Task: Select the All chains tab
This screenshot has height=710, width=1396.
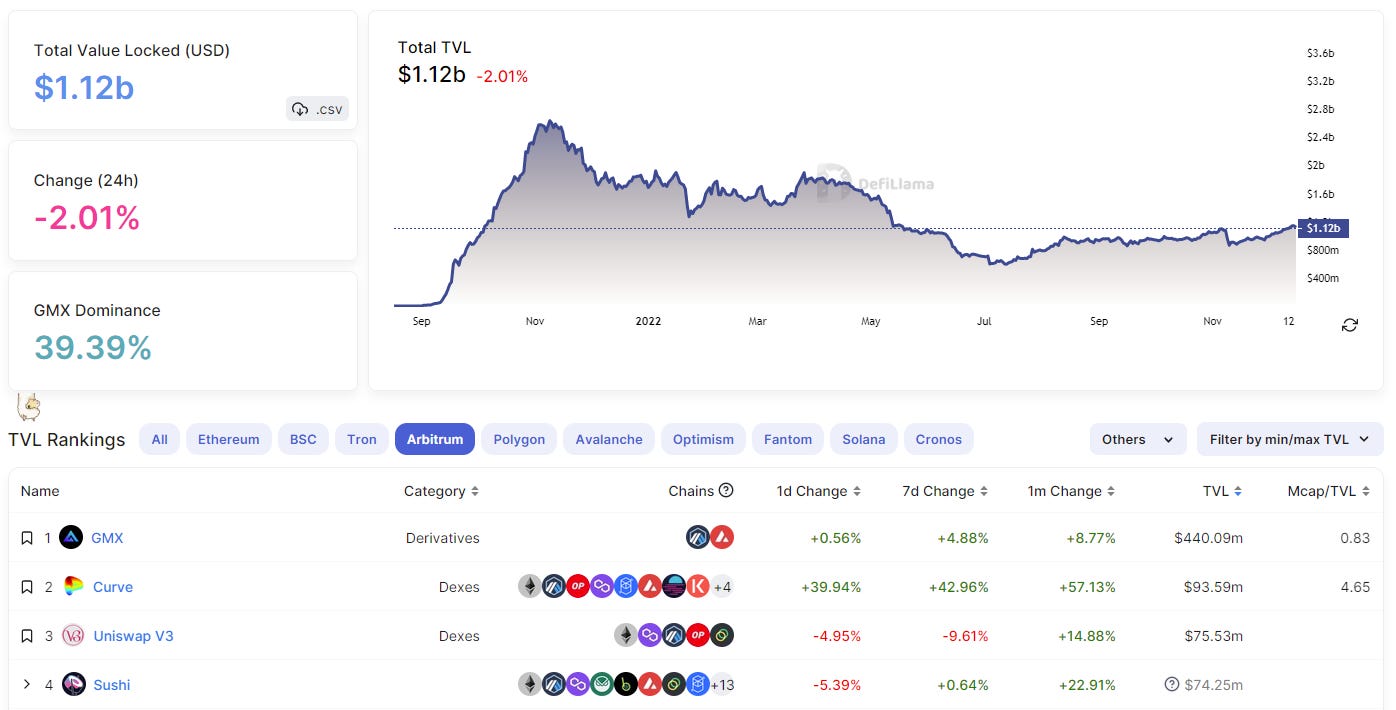Action: (x=160, y=439)
